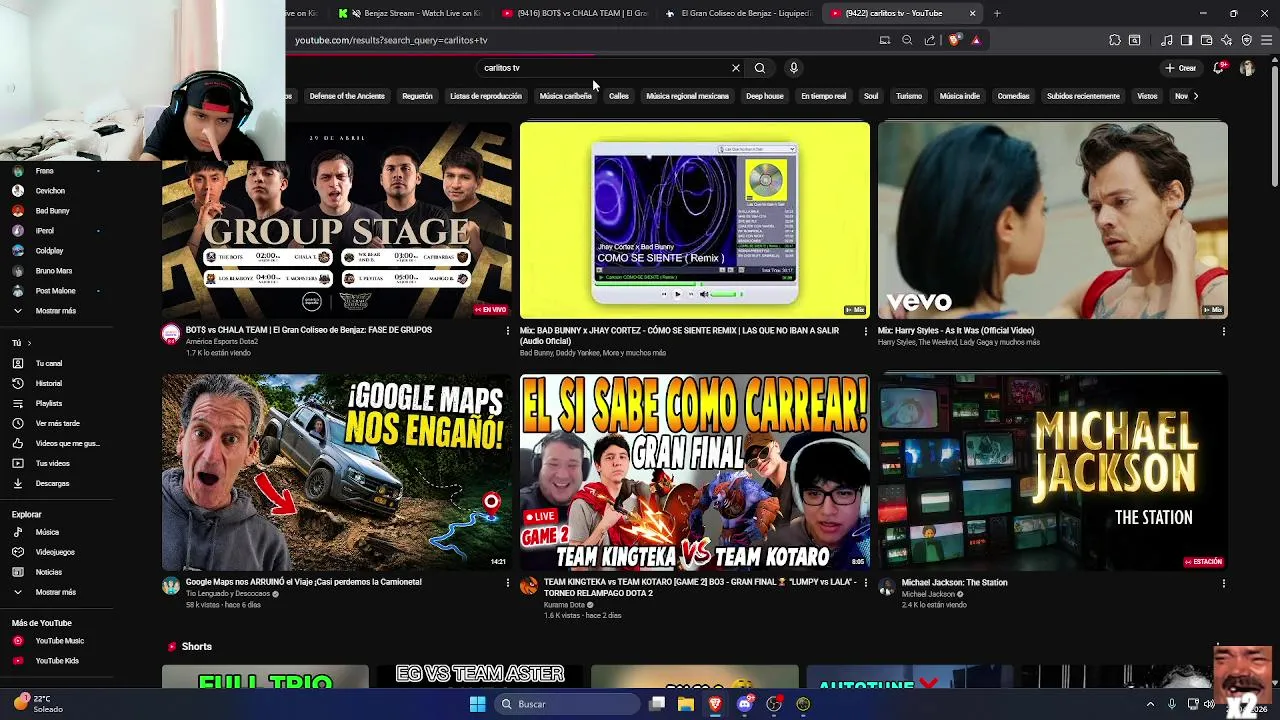Open Historial in the sidebar
The width and height of the screenshot is (1280, 720).
49,383
